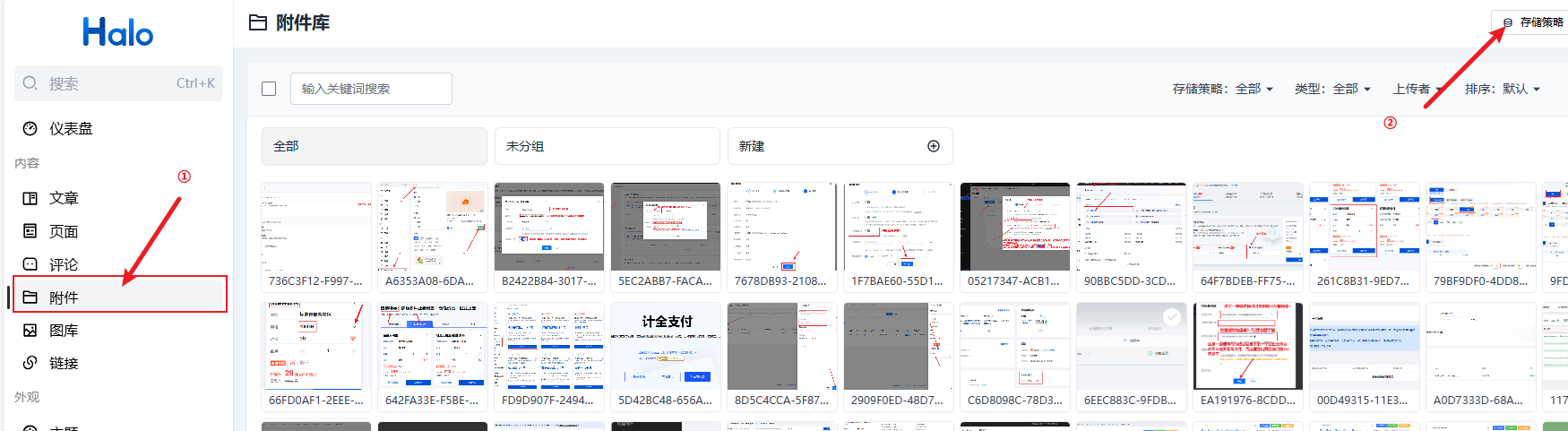Select the 未分组 attachment group tab
Screen dimensions: 1568x431
tap(607, 146)
